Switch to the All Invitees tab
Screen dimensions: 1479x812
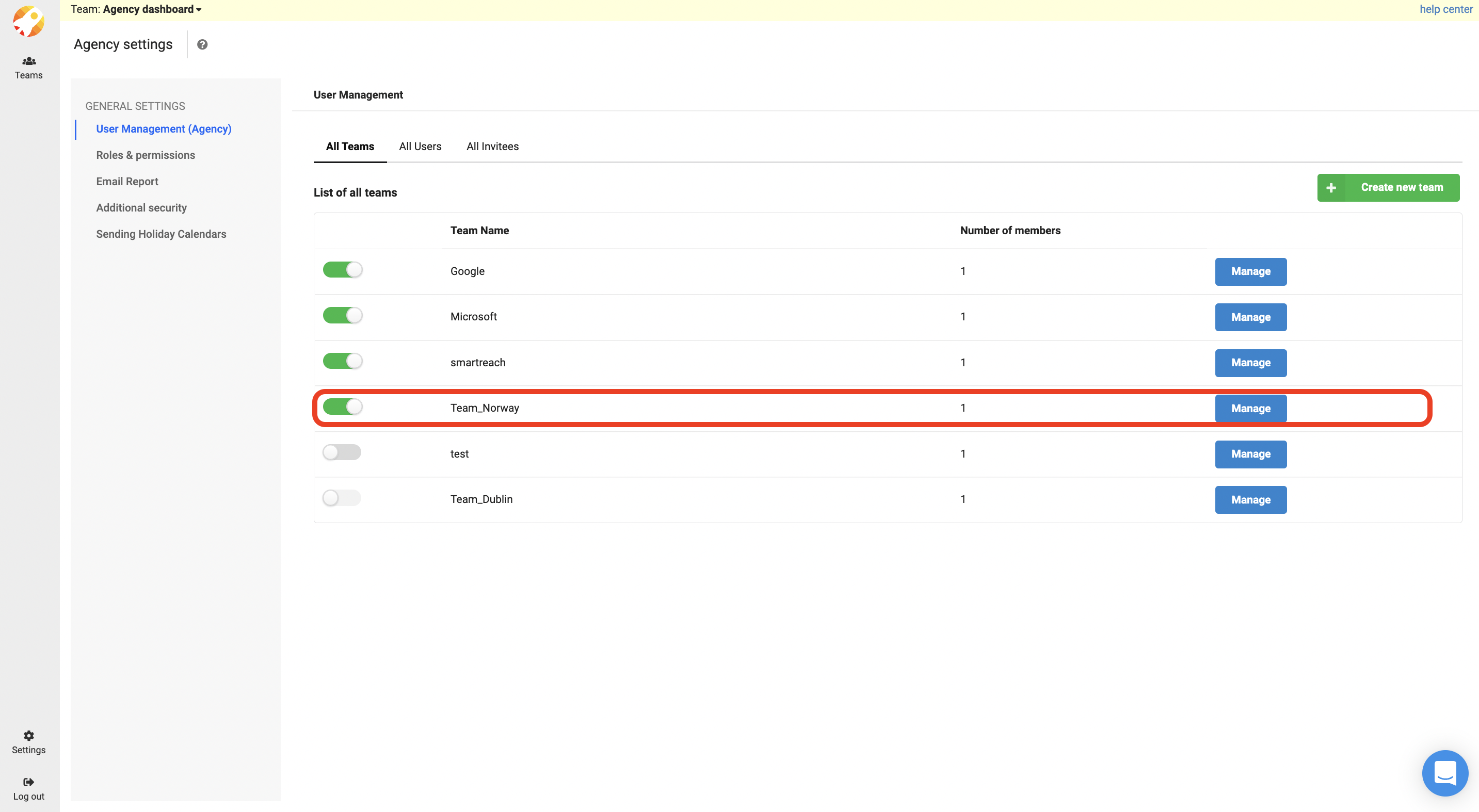click(493, 147)
